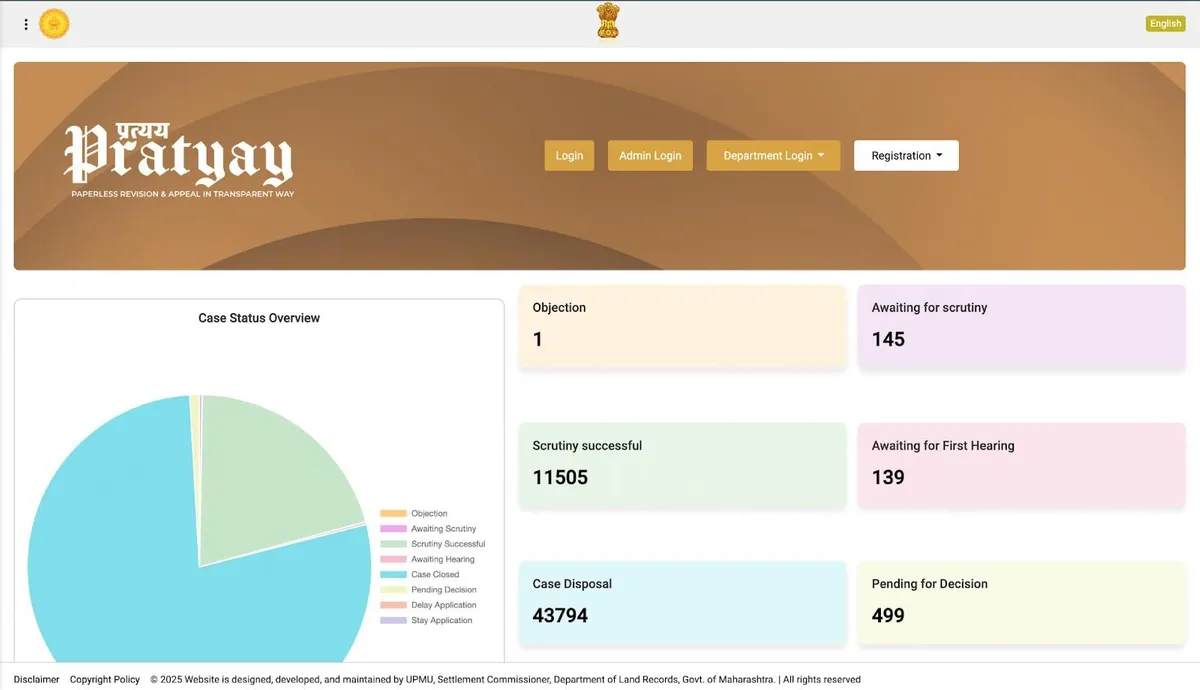Viewport: 1200px width, 690px height.
Task: Open the three-dot kebab menu icon
Action: [x=25, y=23]
